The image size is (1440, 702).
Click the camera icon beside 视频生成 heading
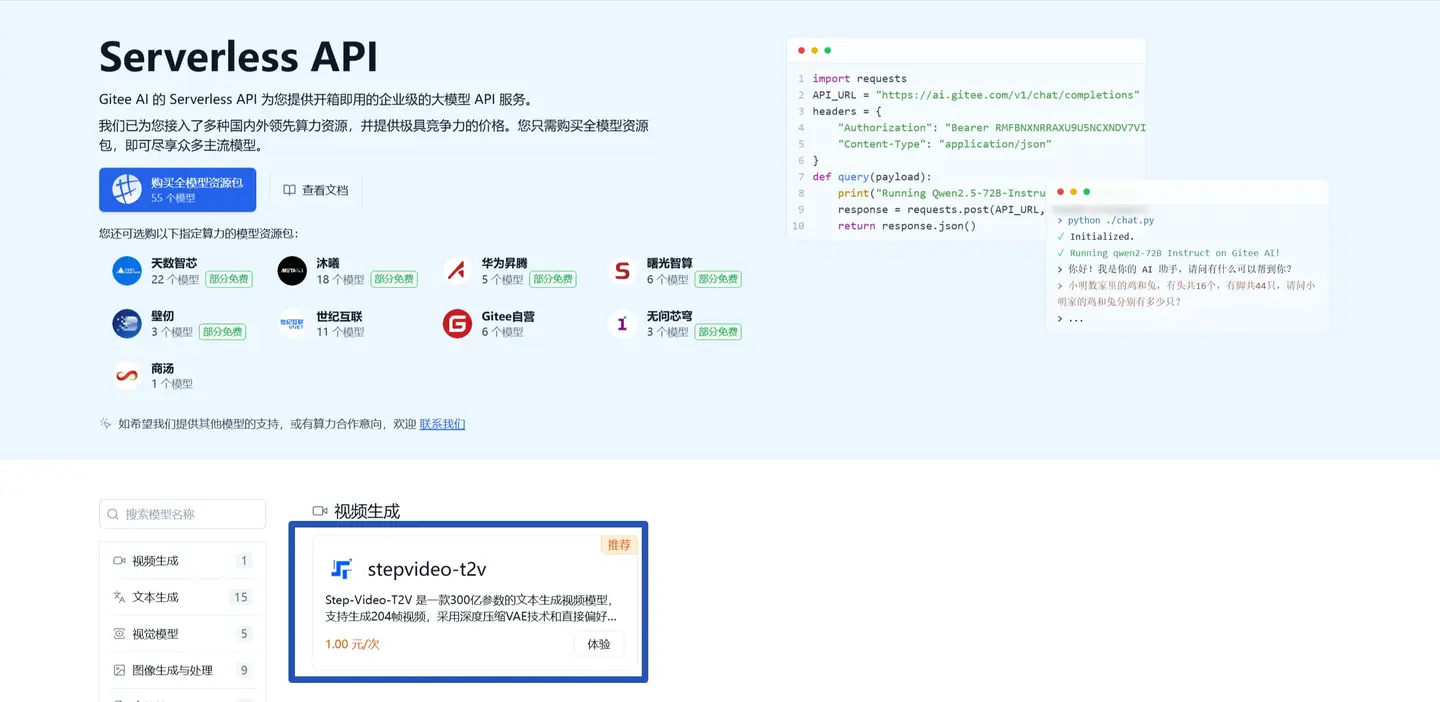[x=320, y=510]
